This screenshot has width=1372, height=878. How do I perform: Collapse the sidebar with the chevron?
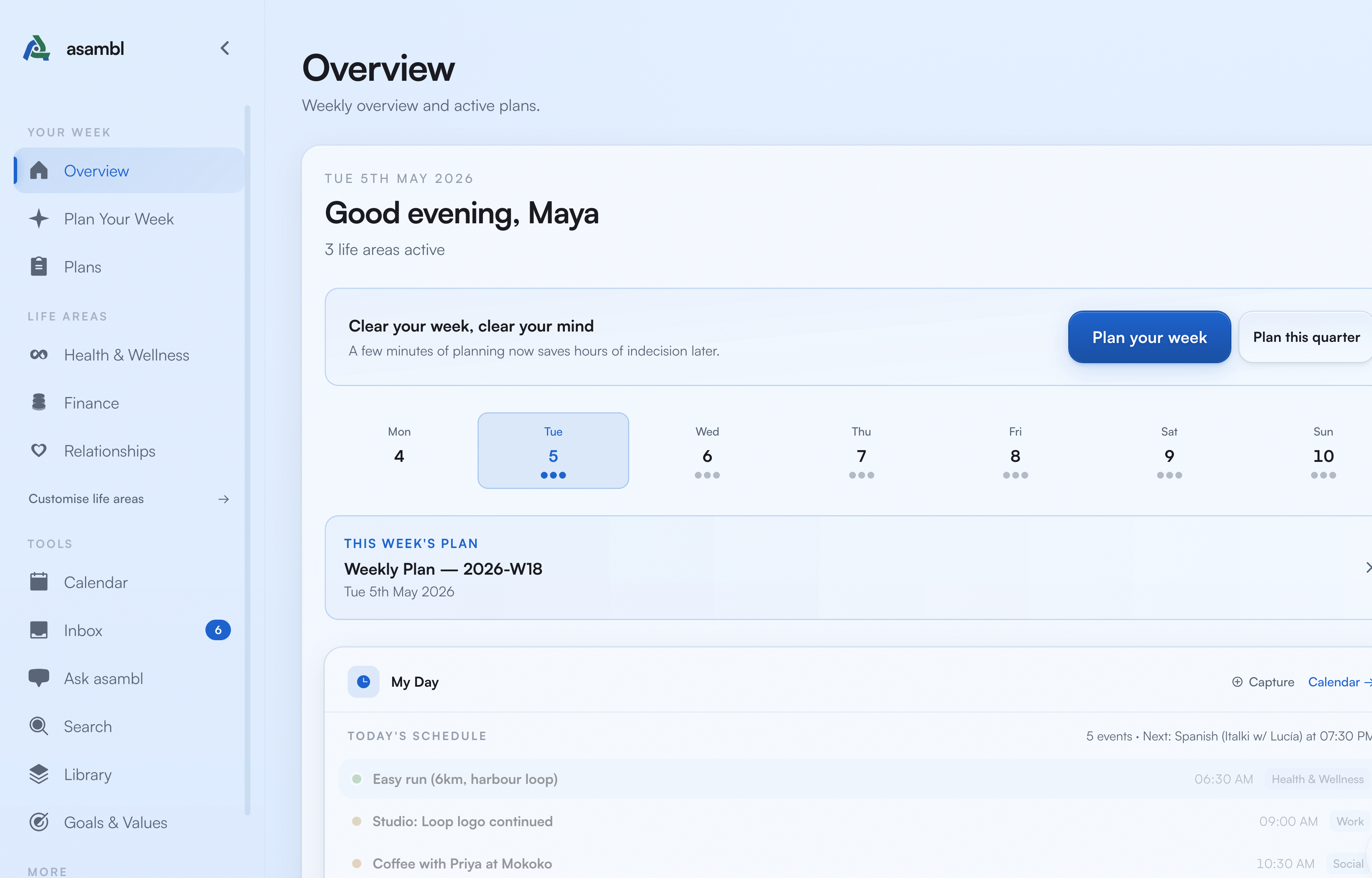224,48
